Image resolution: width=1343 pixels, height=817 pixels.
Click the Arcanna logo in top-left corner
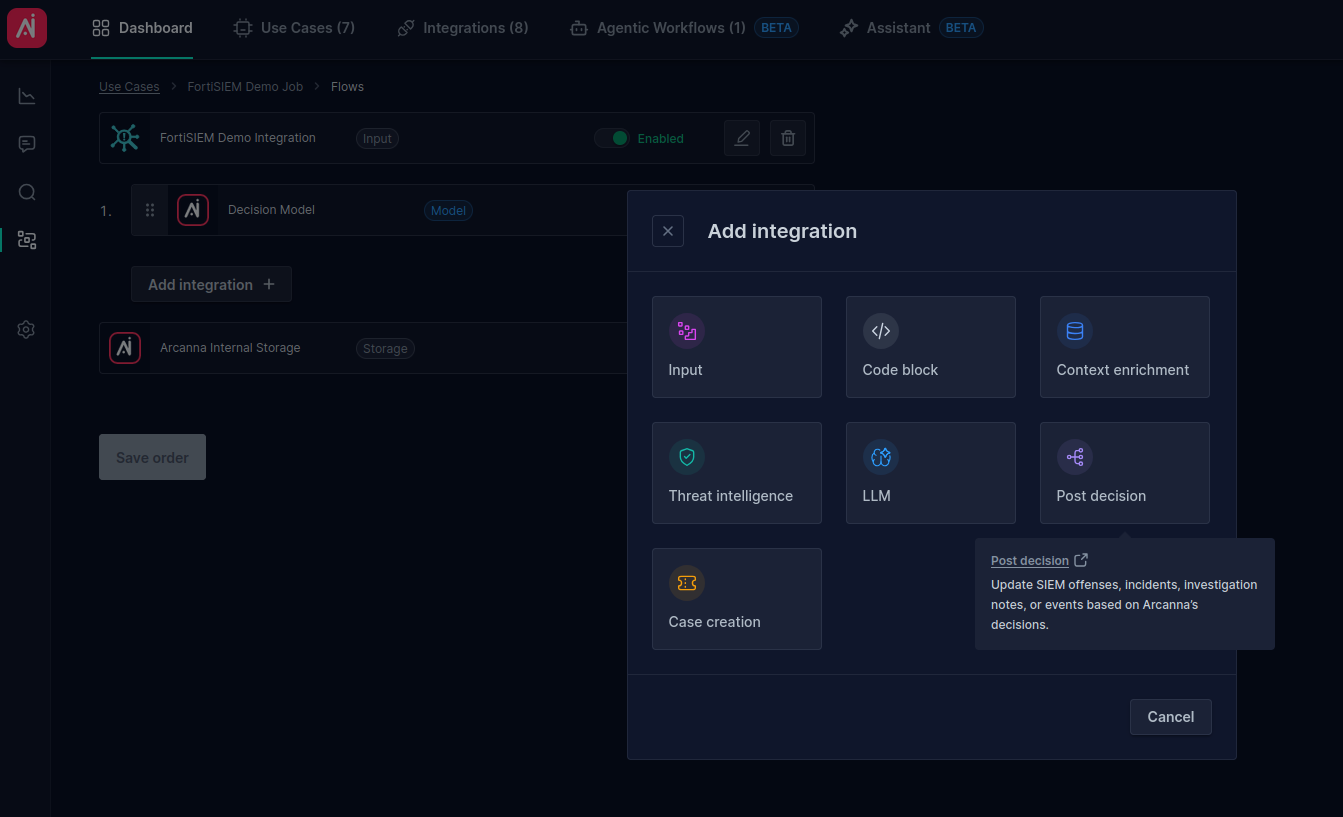[27, 27]
